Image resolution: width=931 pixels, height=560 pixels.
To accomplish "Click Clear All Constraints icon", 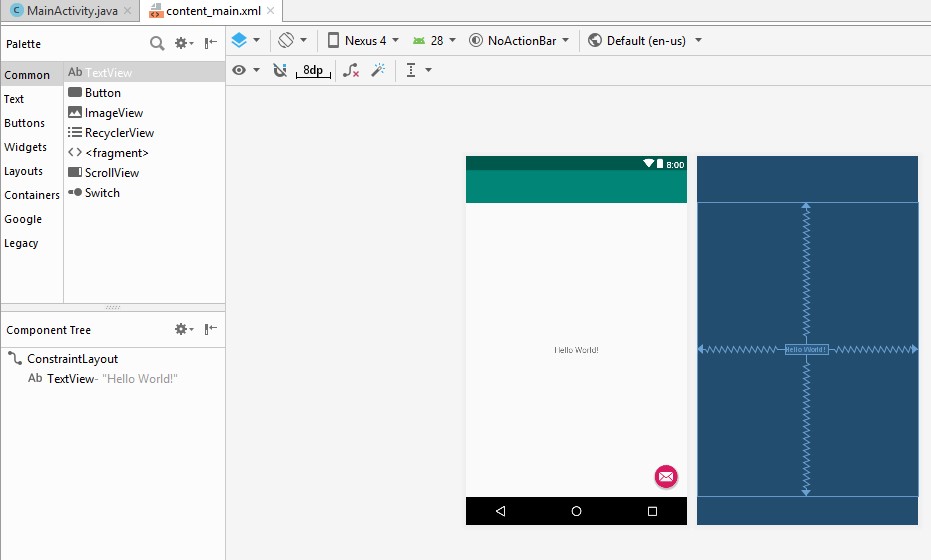I will coord(351,70).
